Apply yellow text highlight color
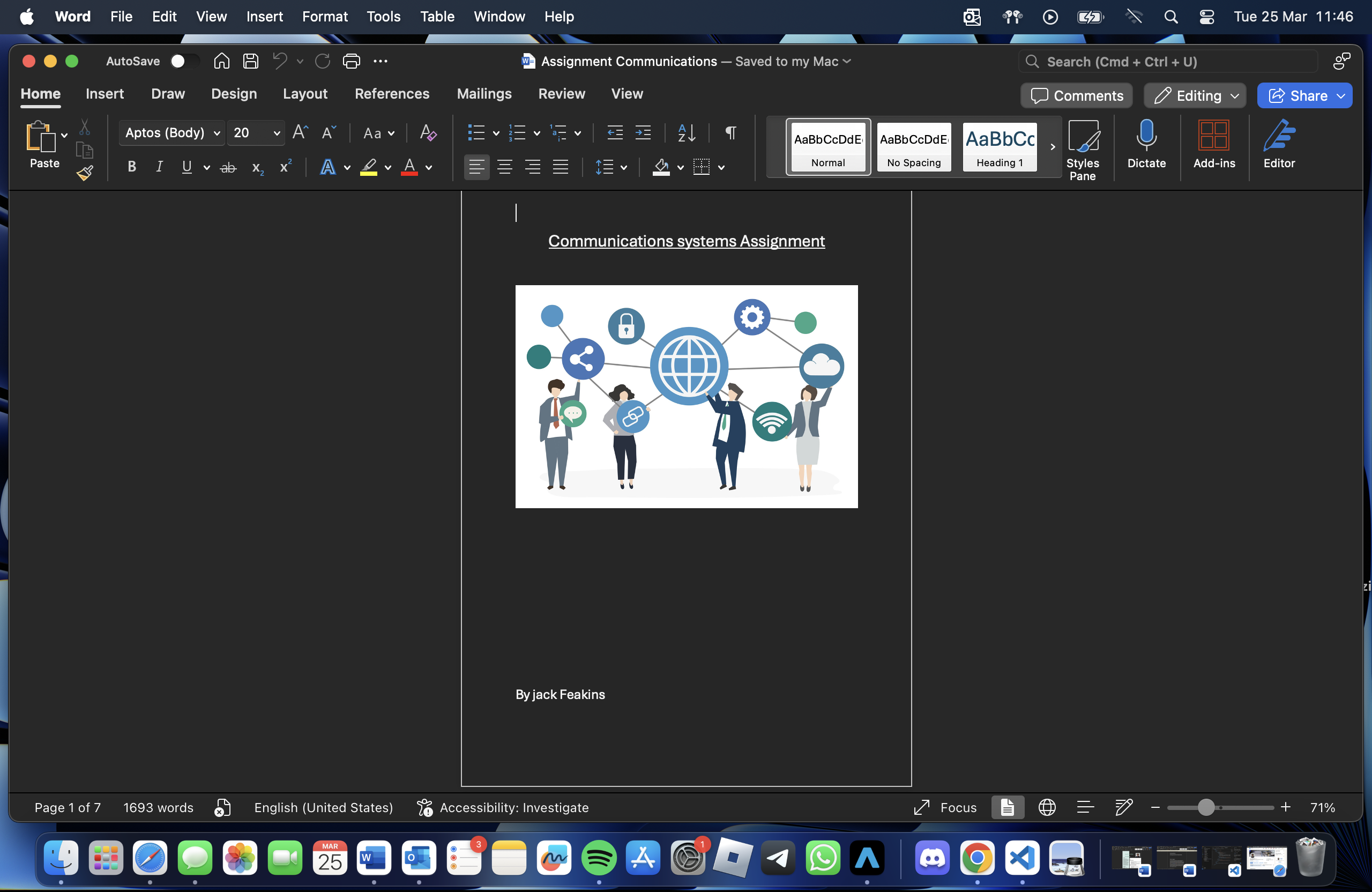The width and height of the screenshot is (1372, 892). pyautogui.click(x=369, y=167)
